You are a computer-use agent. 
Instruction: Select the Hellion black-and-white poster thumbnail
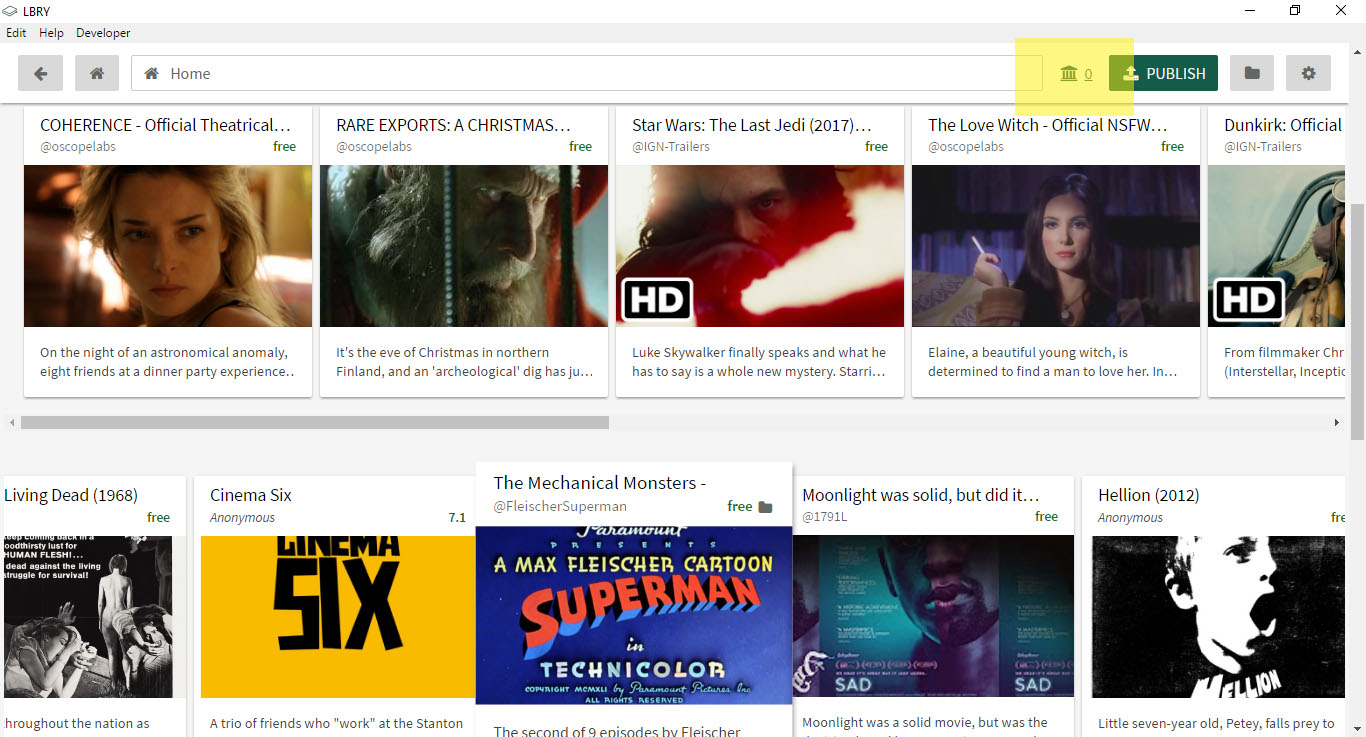coord(1218,617)
